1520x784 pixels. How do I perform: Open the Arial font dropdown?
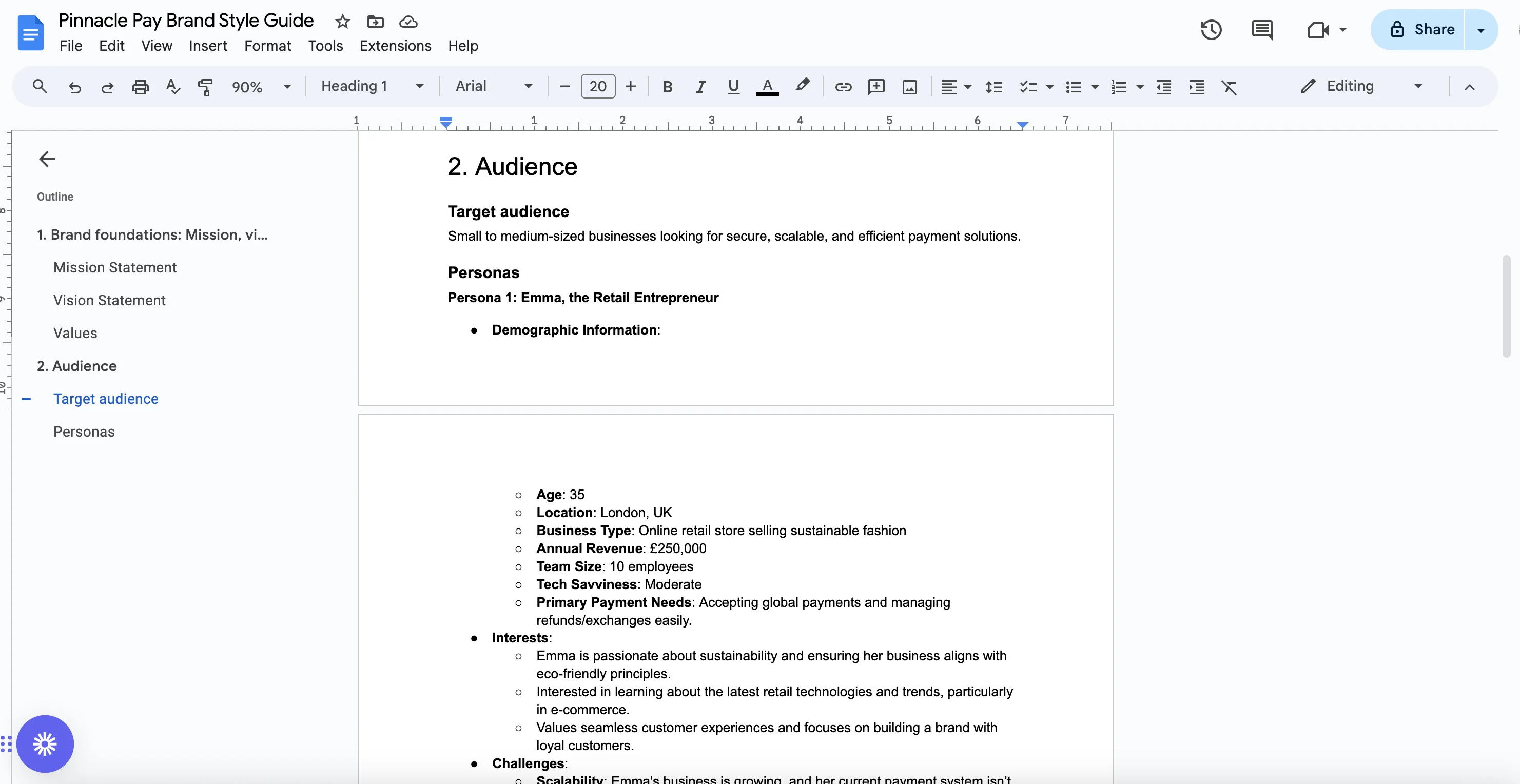[493, 86]
